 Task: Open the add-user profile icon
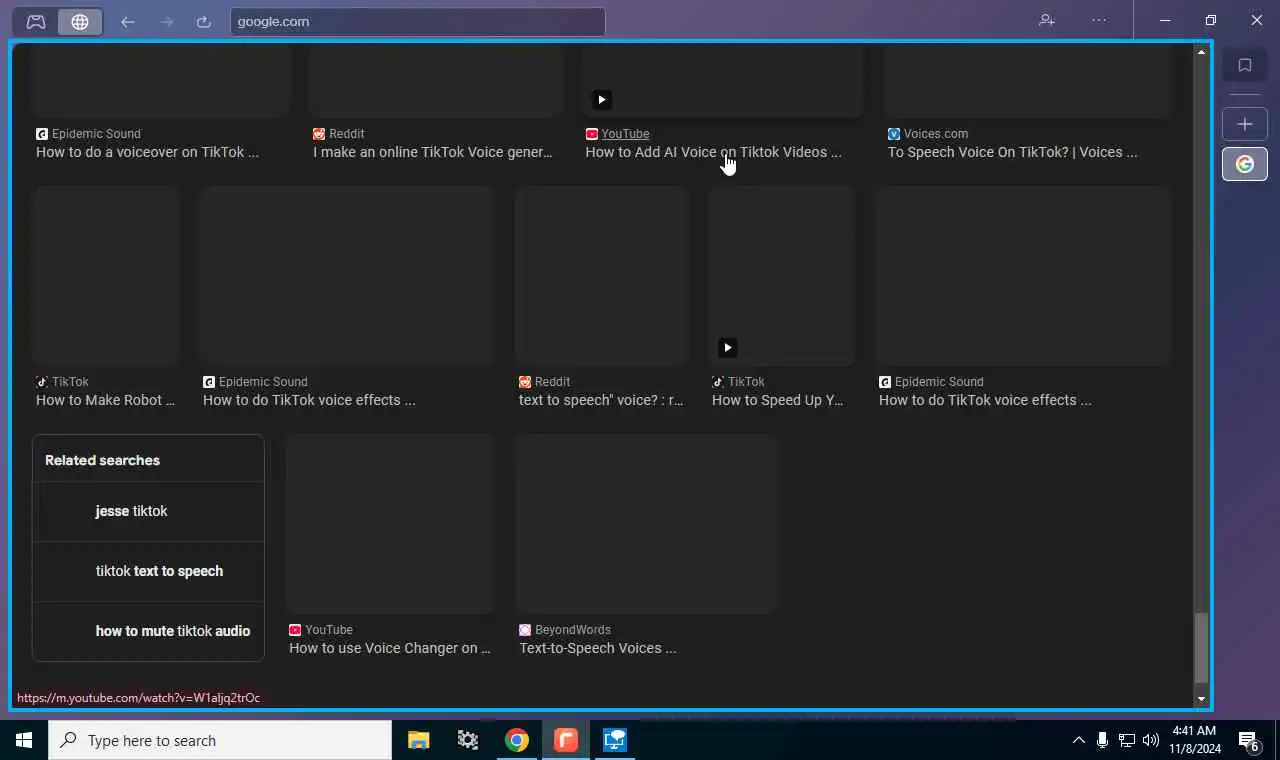[1047, 20]
